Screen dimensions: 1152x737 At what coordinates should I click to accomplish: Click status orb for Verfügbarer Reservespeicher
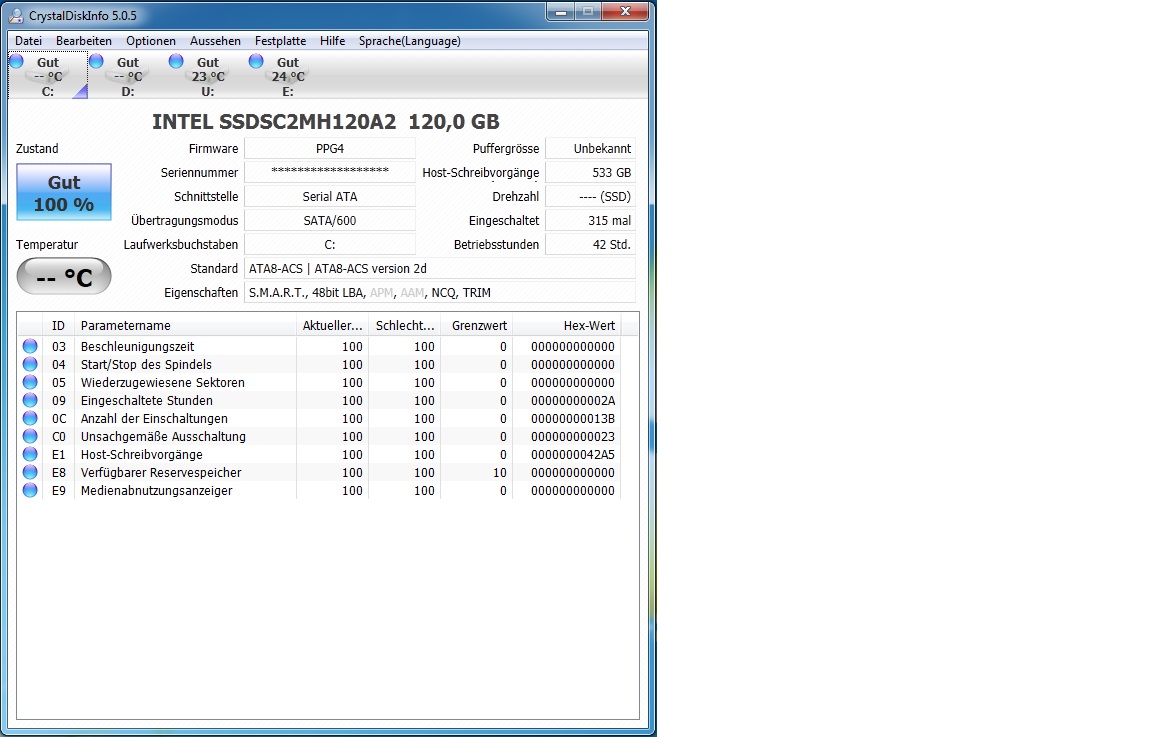[x=30, y=472]
